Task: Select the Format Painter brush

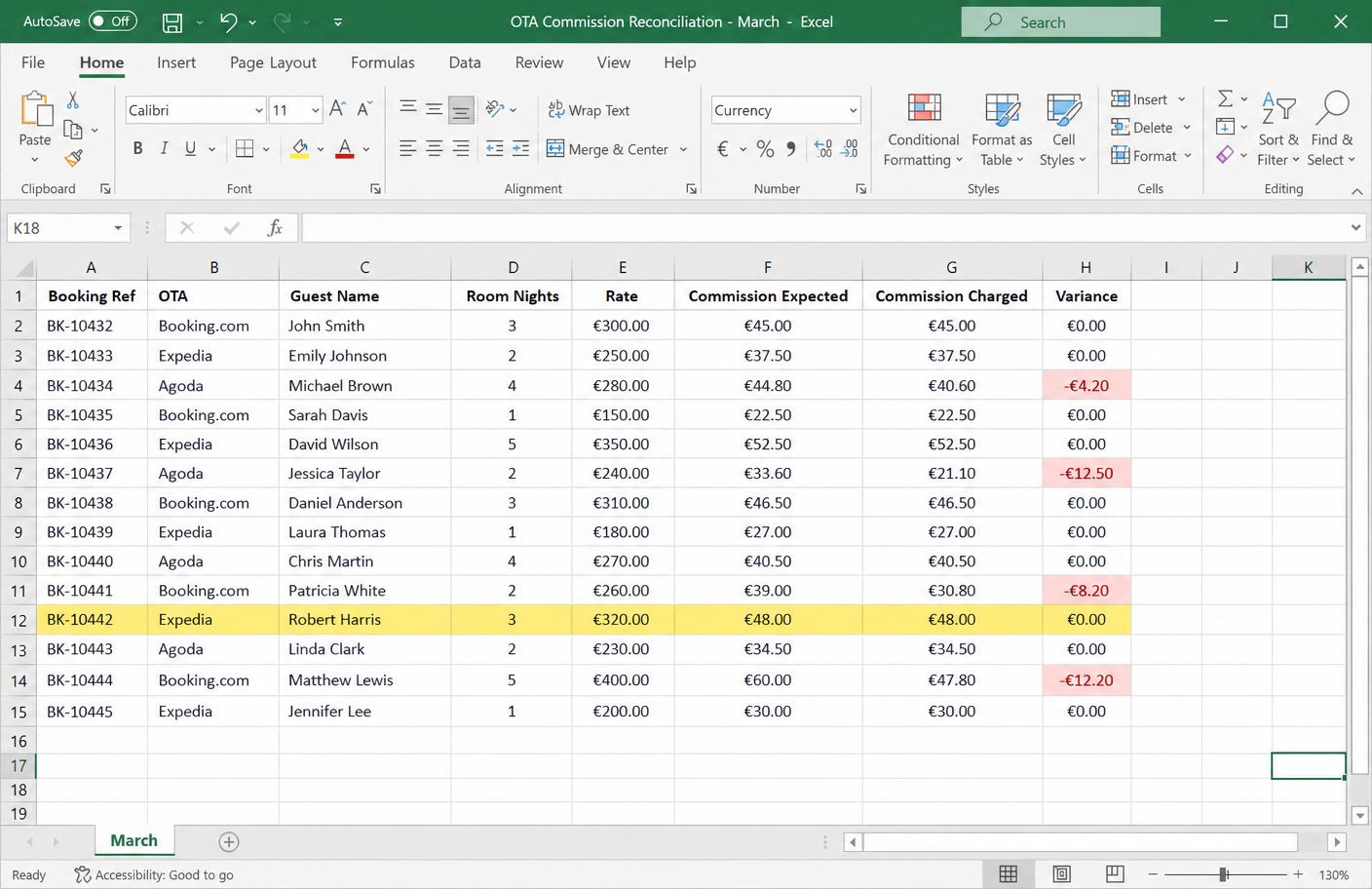Action: pyautogui.click(x=73, y=158)
